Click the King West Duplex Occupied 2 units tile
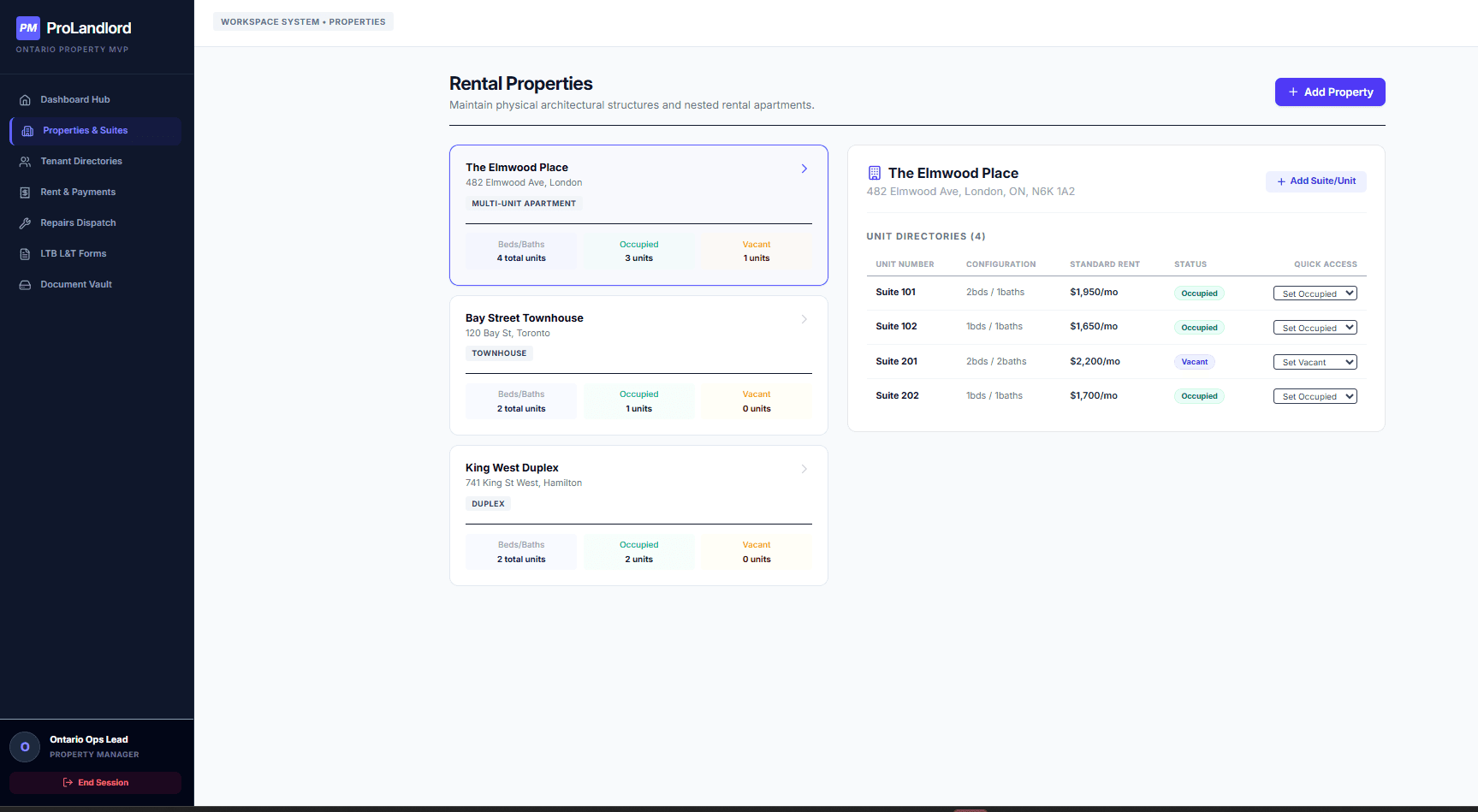The image size is (1478, 812). pyautogui.click(x=639, y=552)
